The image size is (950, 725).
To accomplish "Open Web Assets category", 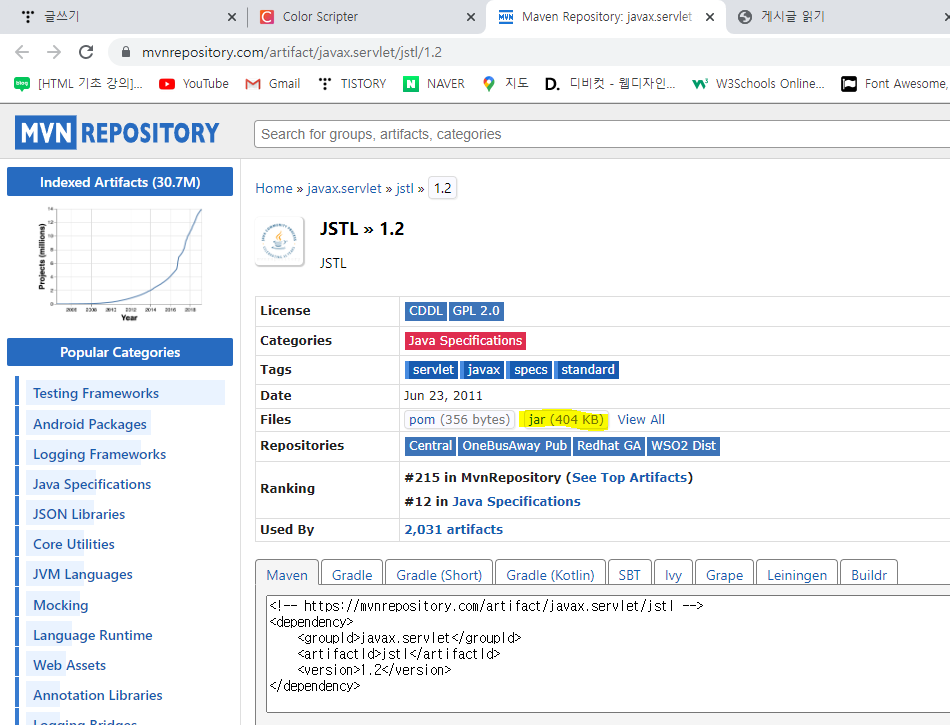I will tap(69, 665).
